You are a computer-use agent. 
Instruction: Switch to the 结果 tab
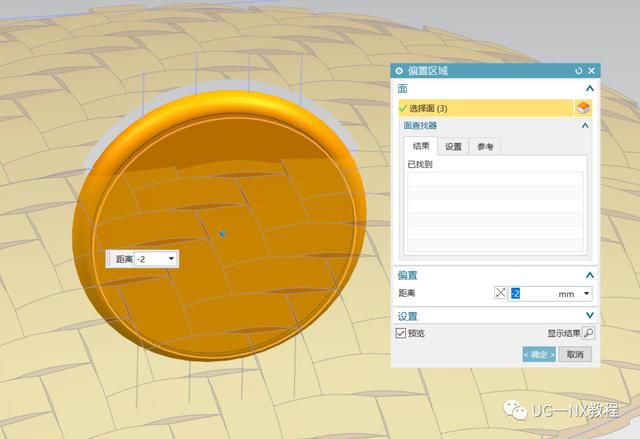(x=421, y=146)
